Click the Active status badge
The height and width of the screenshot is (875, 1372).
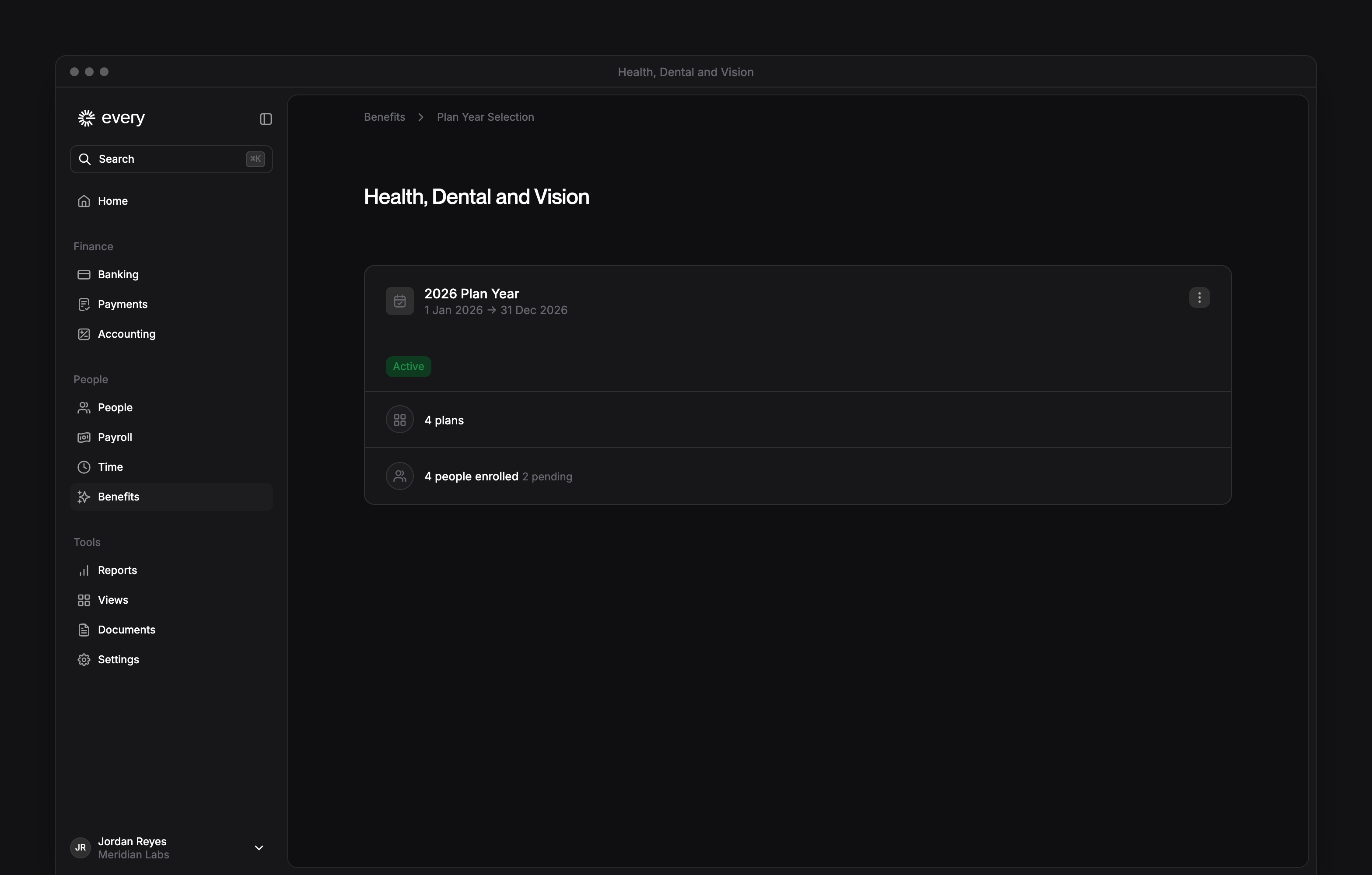pos(409,366)
